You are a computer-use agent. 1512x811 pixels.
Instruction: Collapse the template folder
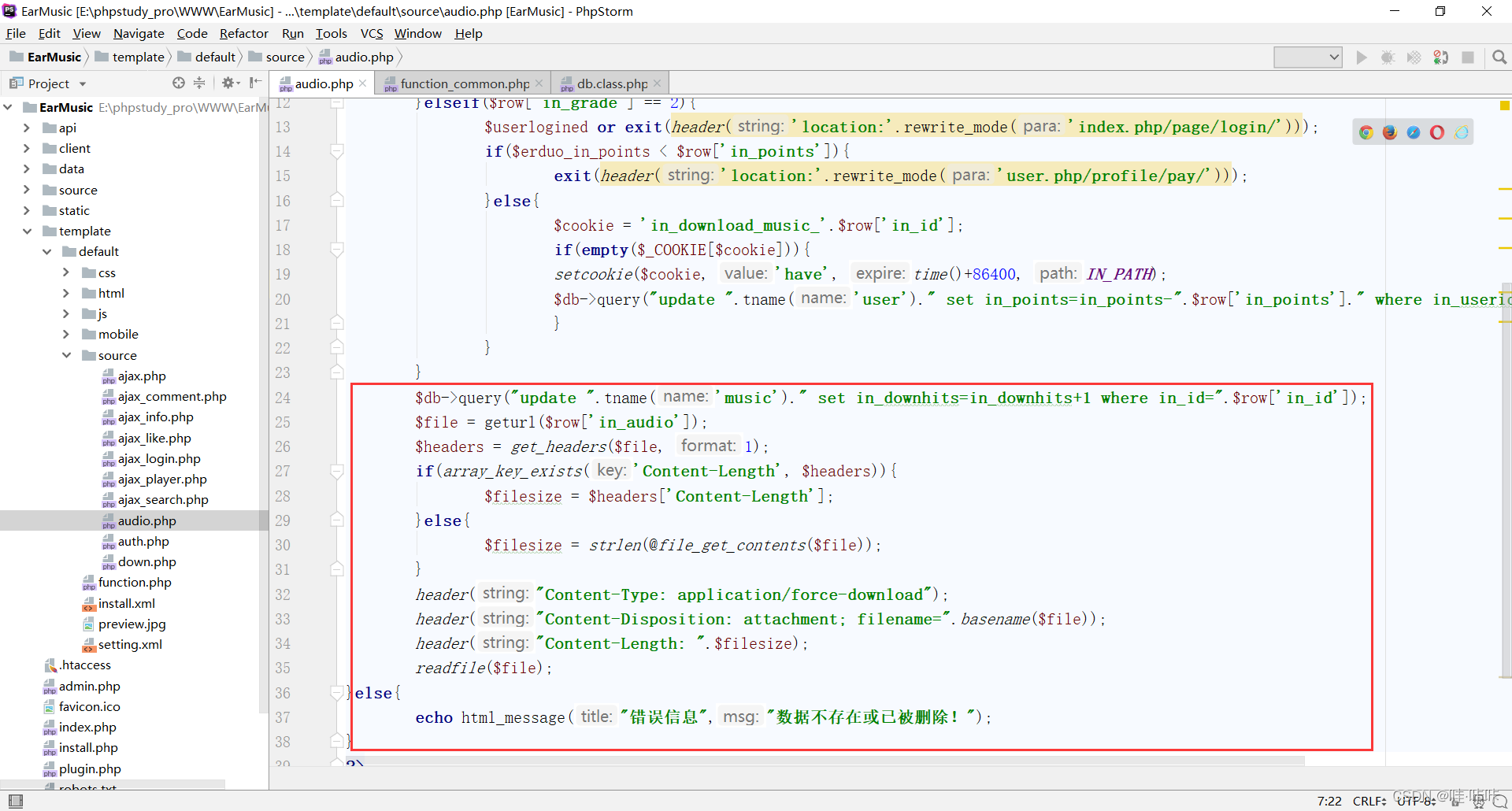pos(26,231)
